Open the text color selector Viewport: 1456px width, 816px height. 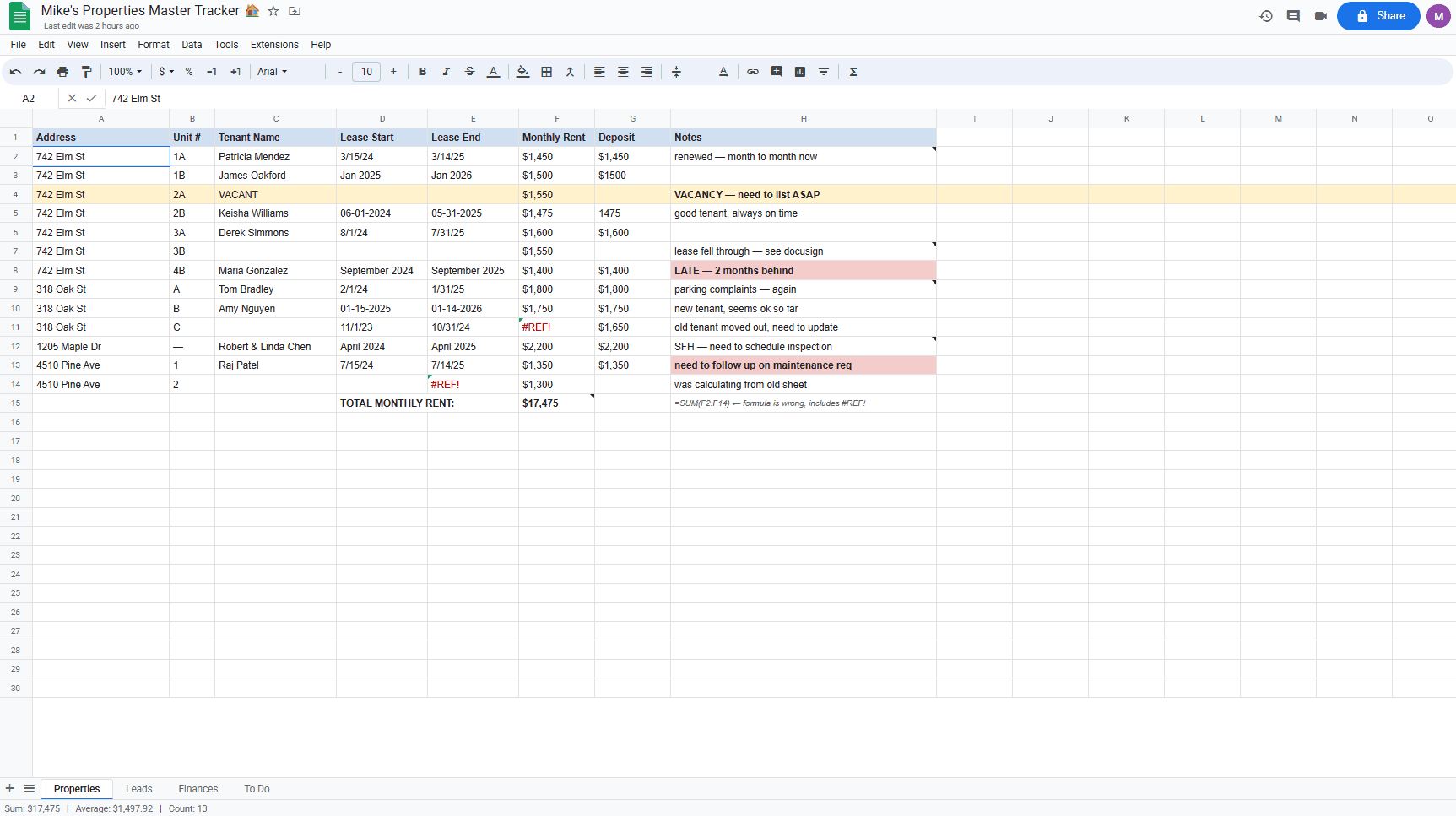[493, 72]
